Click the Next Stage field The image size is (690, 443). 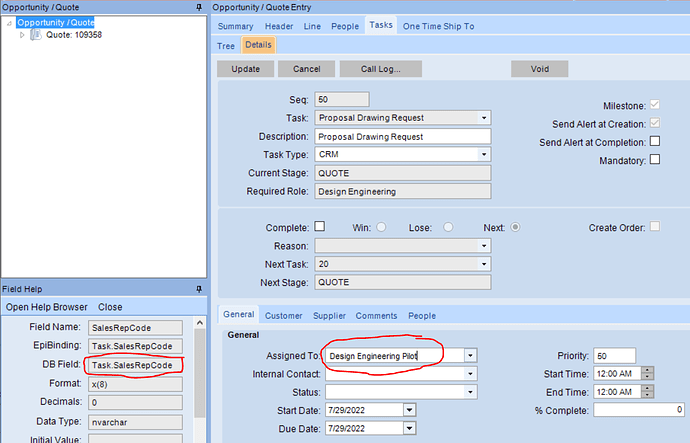coord(403,282)
